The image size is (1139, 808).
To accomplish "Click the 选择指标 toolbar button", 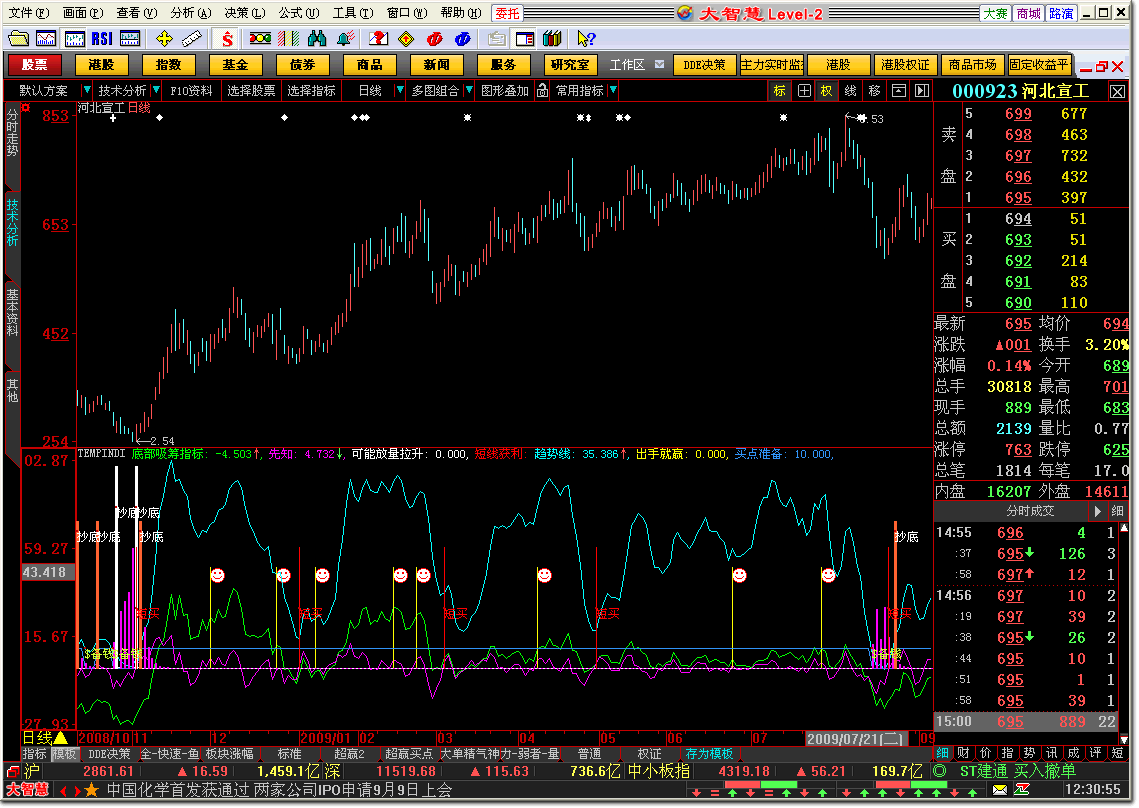I will pyautogui.click(x=311, y=90).
